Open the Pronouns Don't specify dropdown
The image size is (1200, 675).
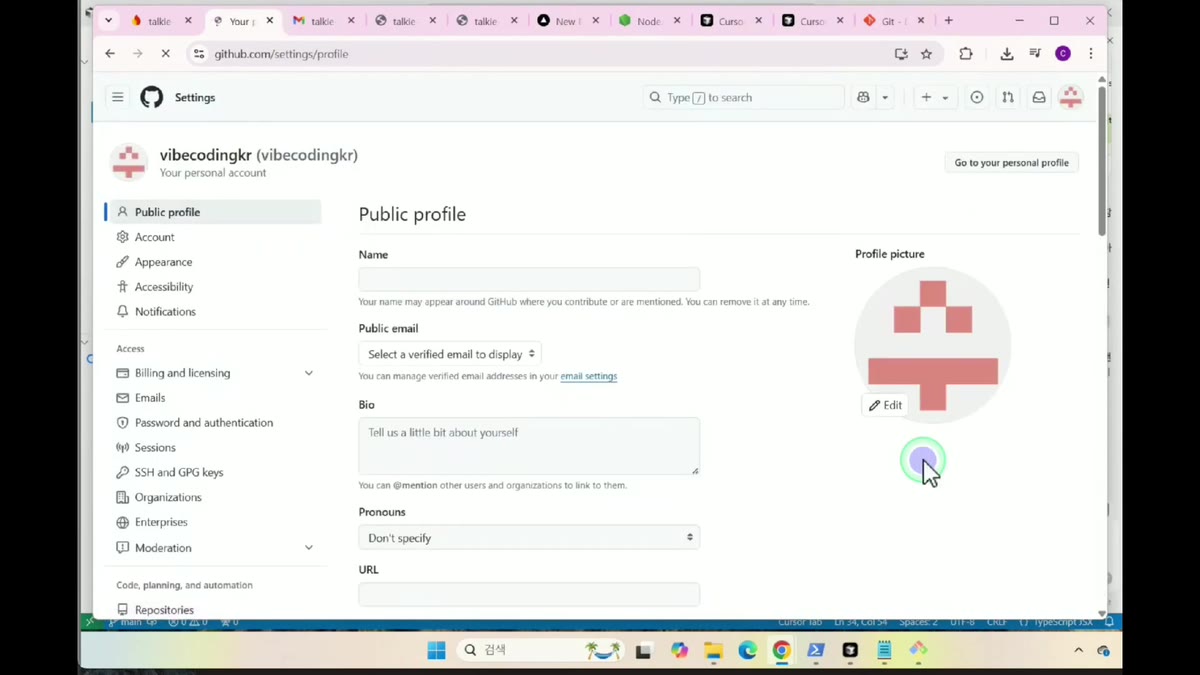click(529, 537)
